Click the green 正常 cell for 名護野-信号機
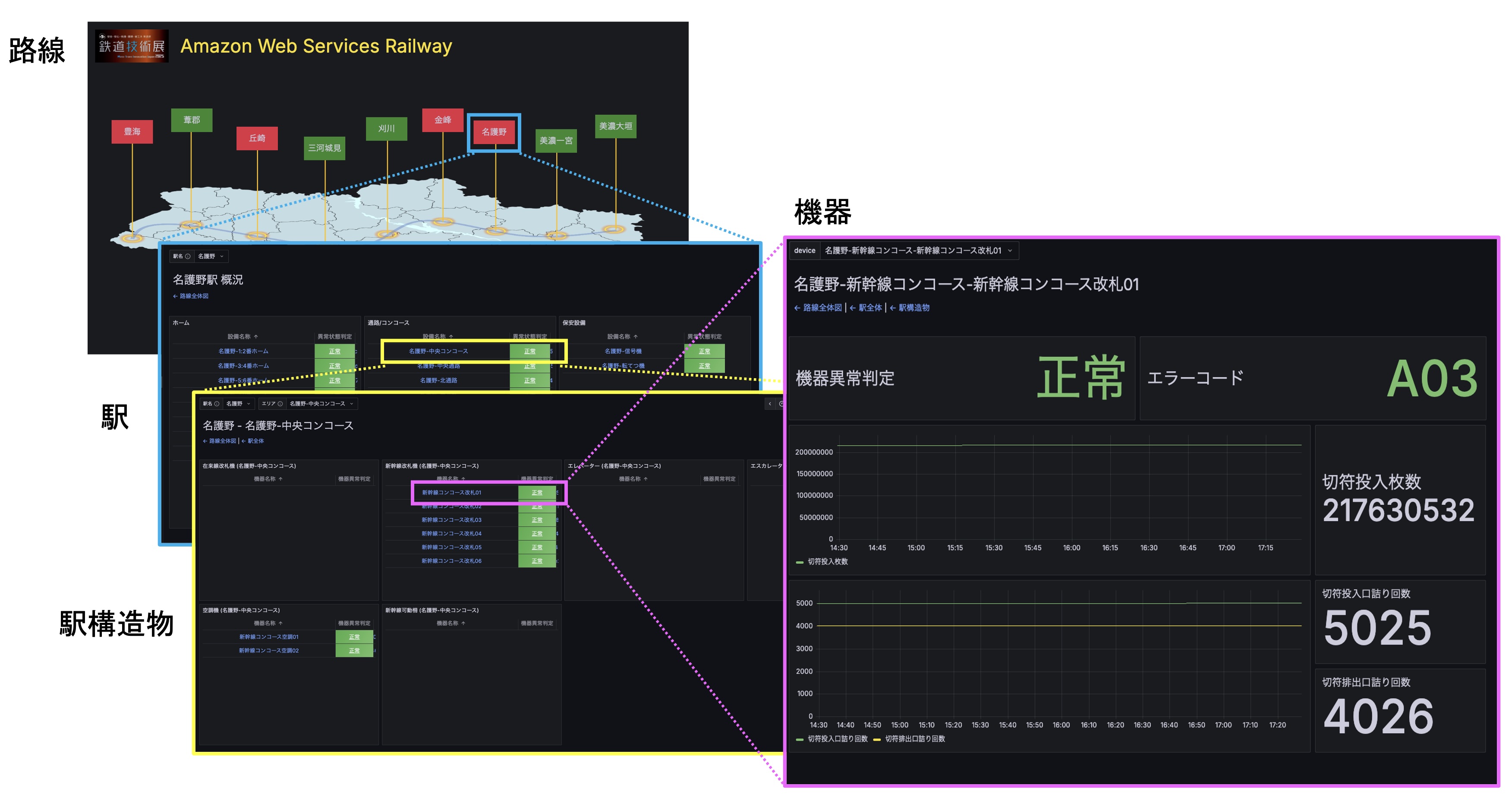The height and width of the screenshot is (798, 1512). [704, 352]
